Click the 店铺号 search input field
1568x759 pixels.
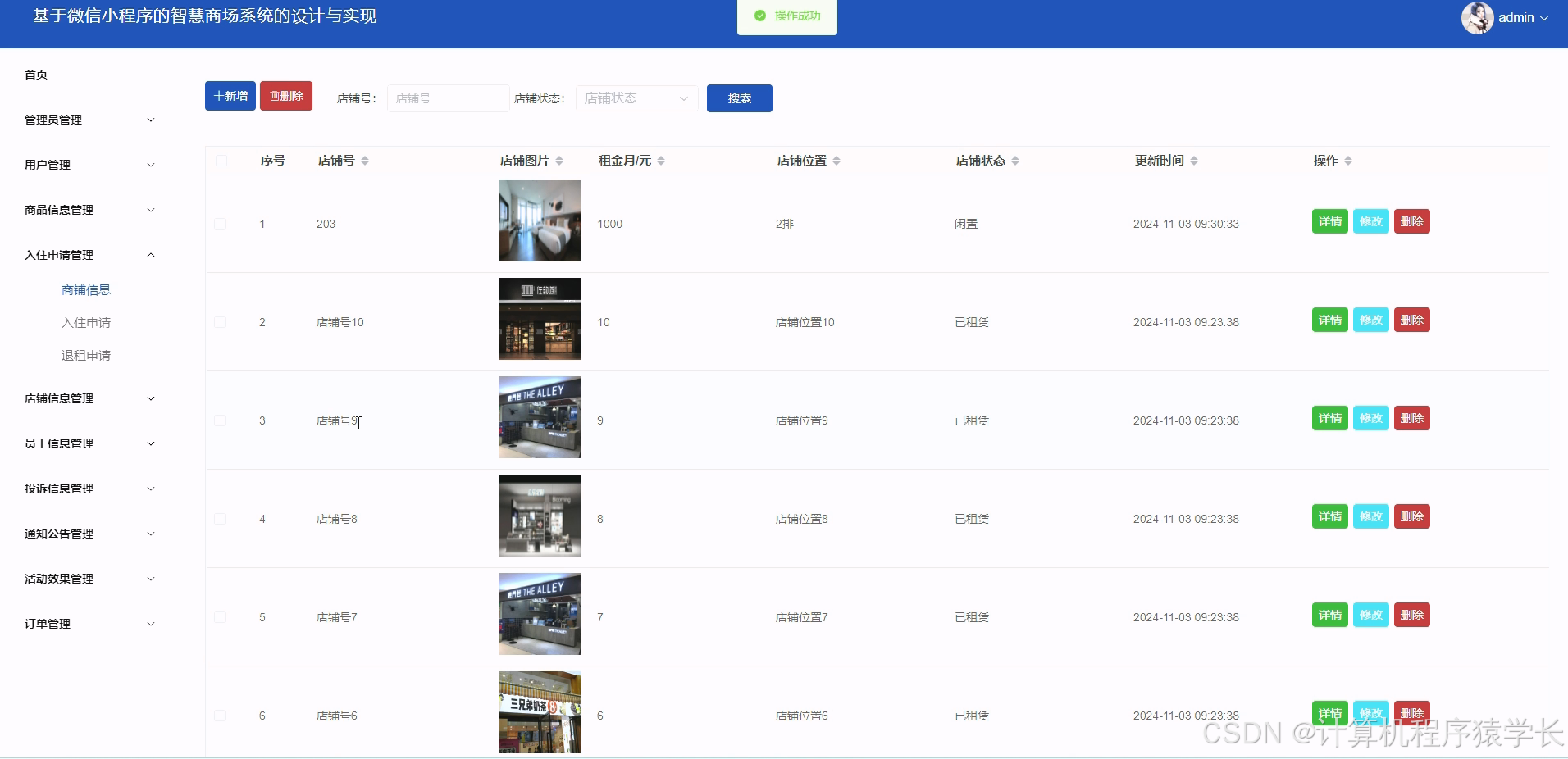447,98
